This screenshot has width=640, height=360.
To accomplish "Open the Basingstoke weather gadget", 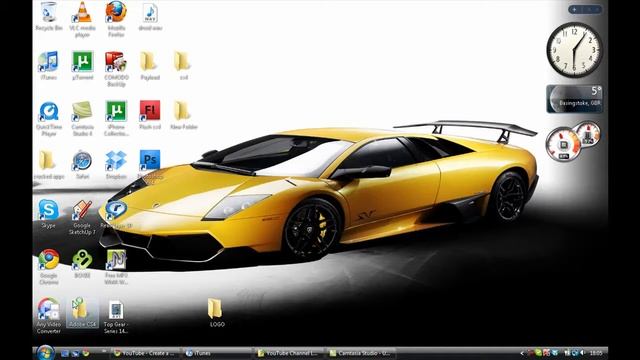I will click(574, 99).
